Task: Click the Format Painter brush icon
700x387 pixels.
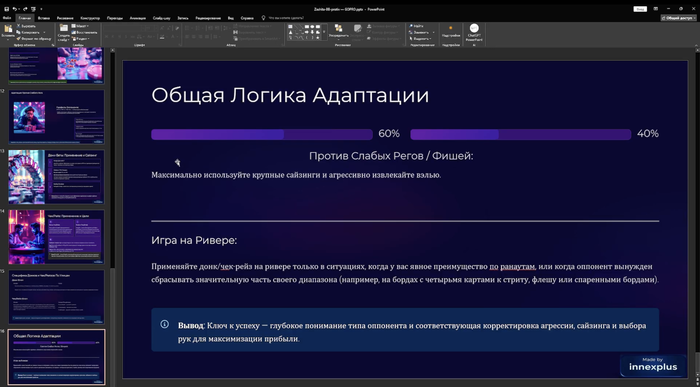Action: click(18, 39)
